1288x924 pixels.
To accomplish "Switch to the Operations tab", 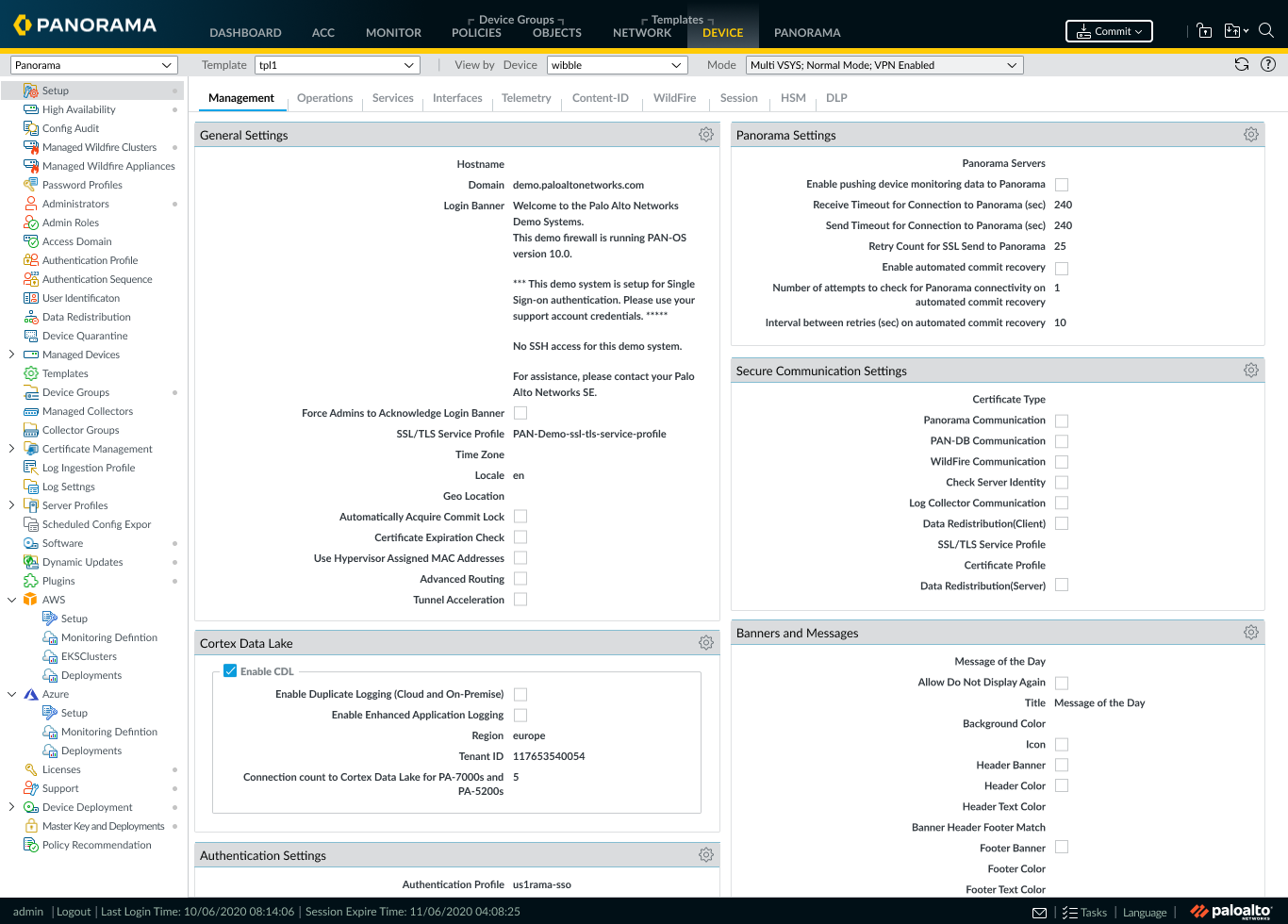I will 324,98.
